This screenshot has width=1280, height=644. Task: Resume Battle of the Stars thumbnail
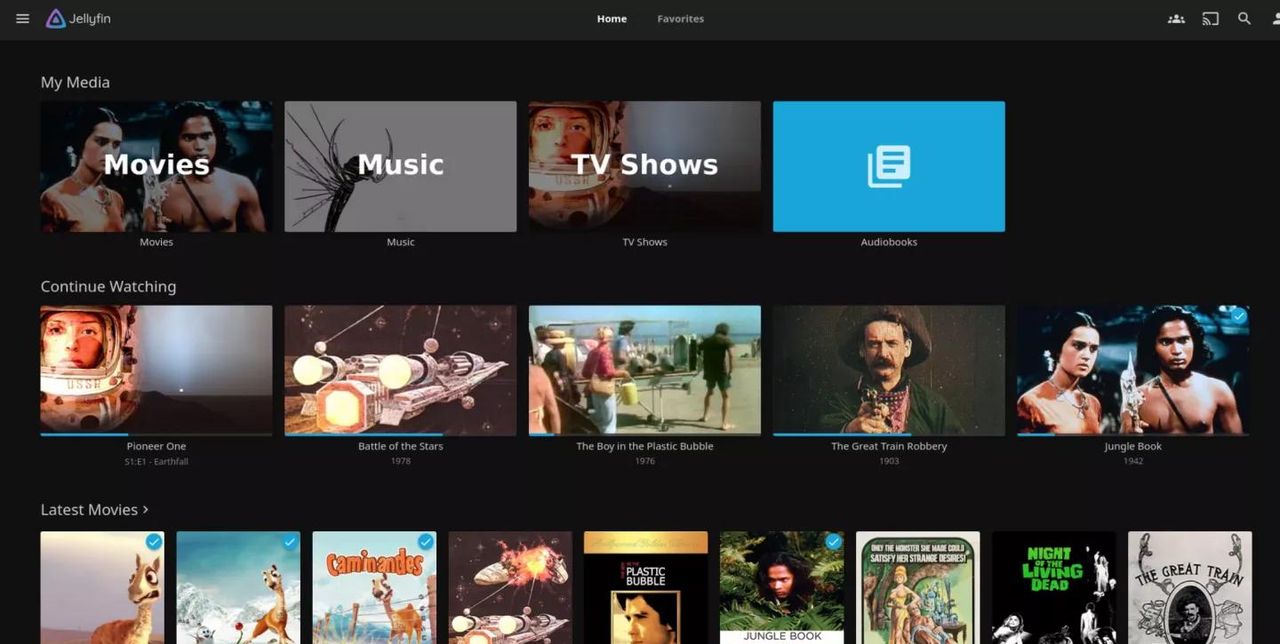point(400,370)
